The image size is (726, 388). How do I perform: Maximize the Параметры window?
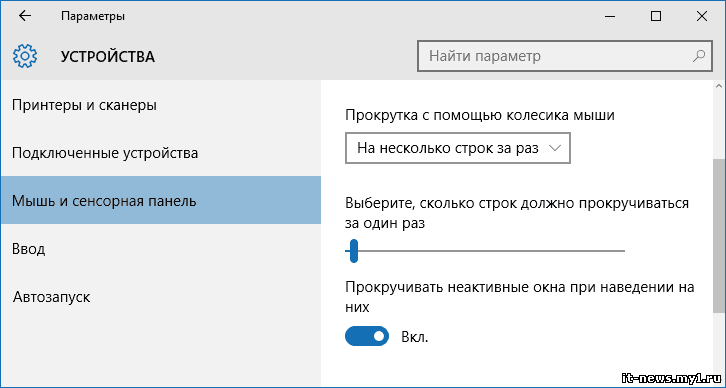pyautogui.click(x=656, y=16)
